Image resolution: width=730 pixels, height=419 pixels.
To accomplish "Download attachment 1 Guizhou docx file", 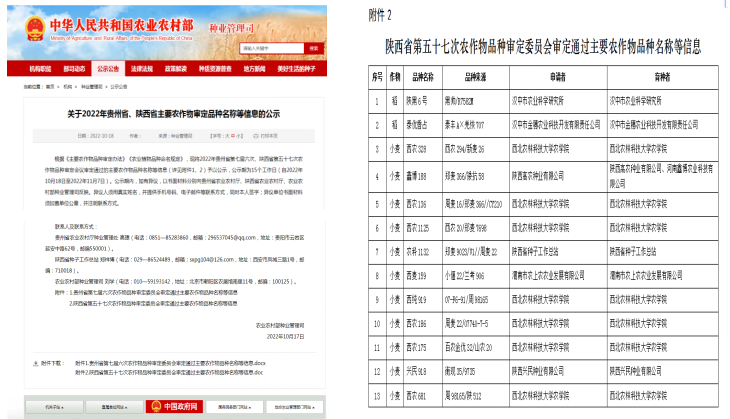I will pos(170,363).
